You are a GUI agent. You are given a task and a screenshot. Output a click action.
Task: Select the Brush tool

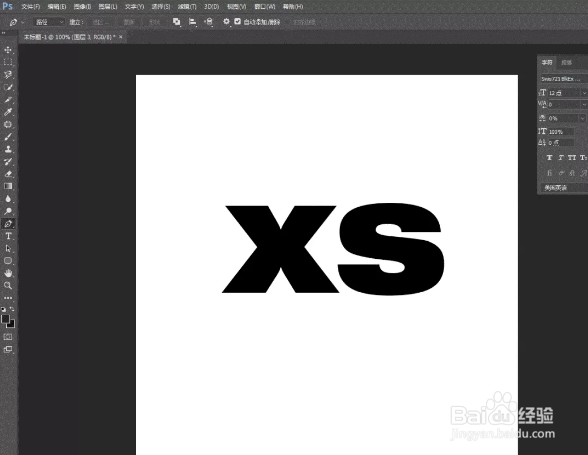[8, 137]
